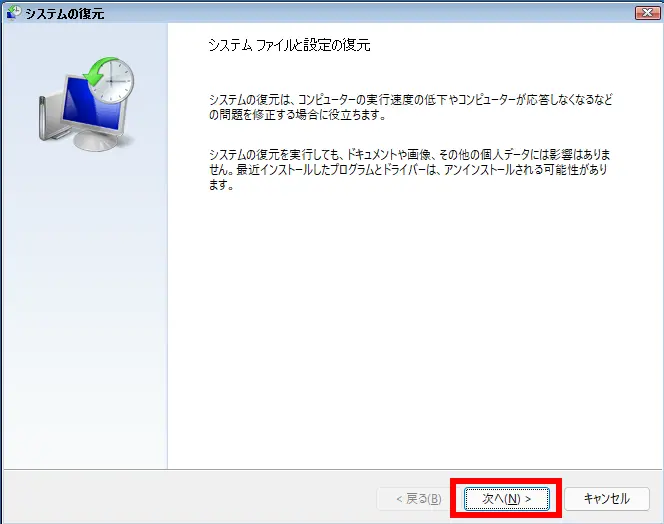Image resolution: width=664 pixels, height=524 pixels.
Task: Click the grayed-out < 戻る(B) button
Action: click(418, 499)
